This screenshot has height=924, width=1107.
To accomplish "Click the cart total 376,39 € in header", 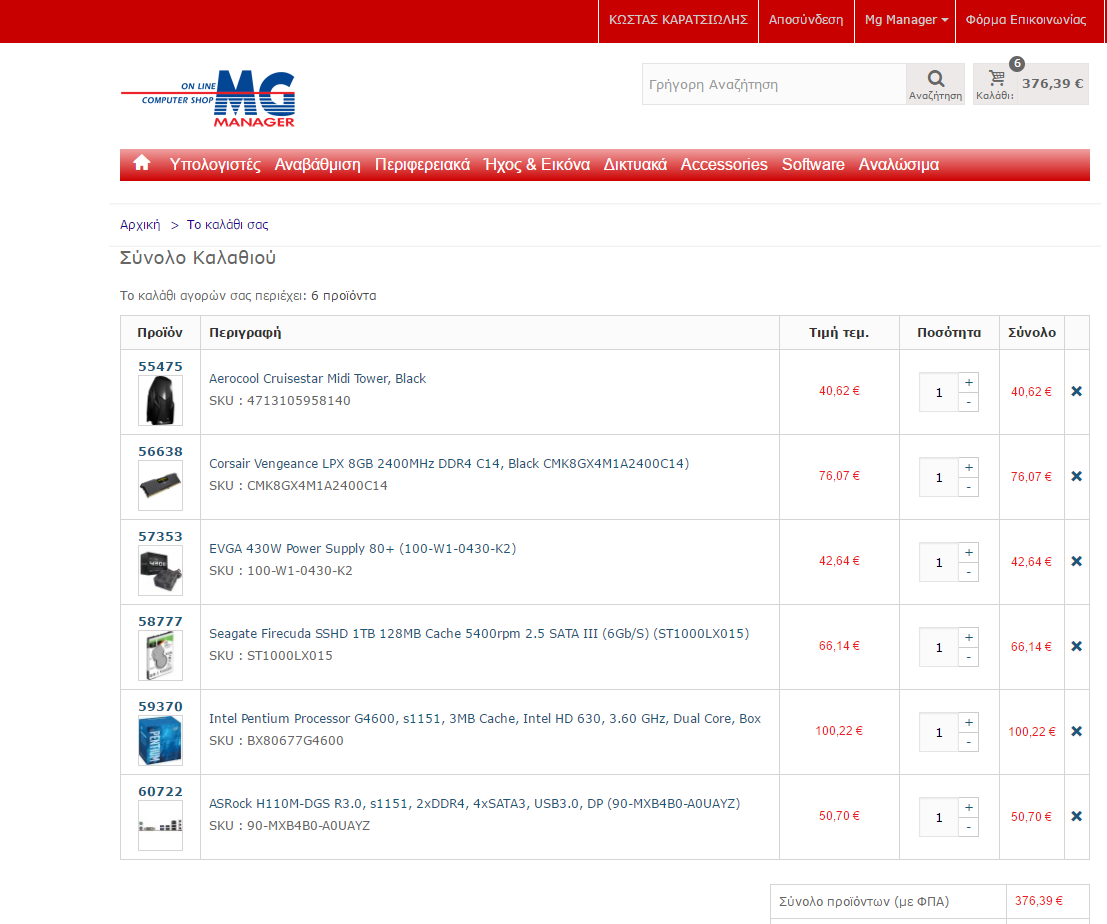I will pos(1052,84).
